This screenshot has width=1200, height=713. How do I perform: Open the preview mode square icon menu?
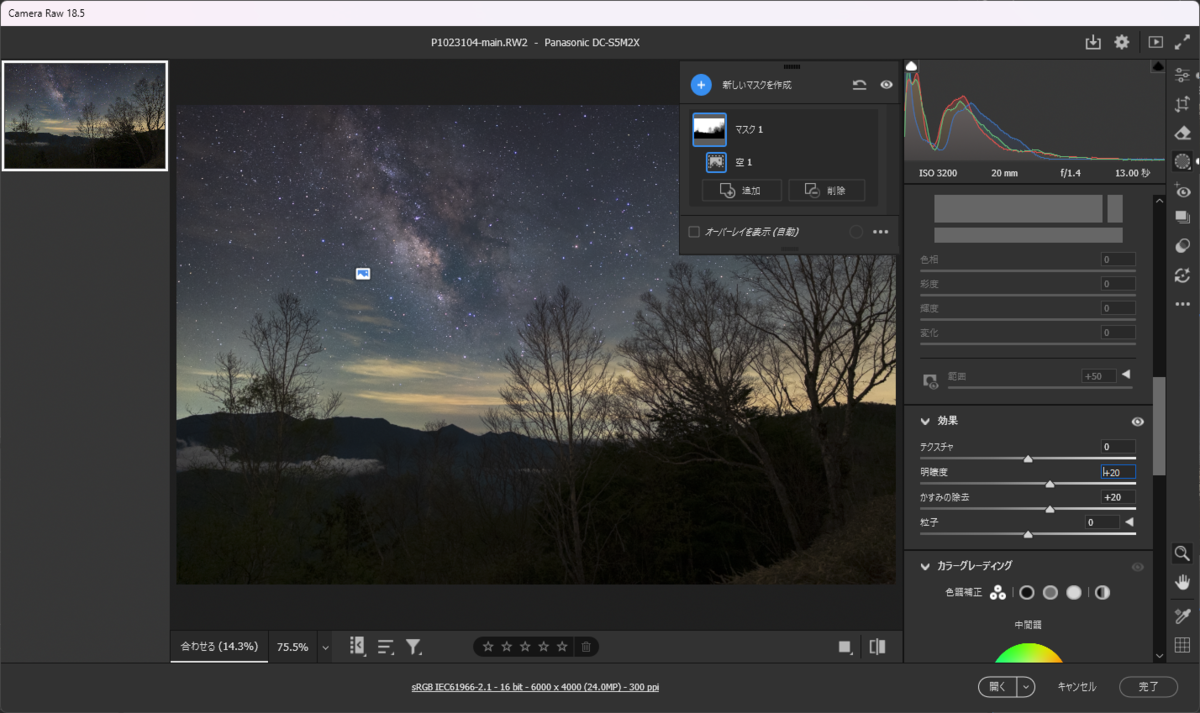point(846,647)
